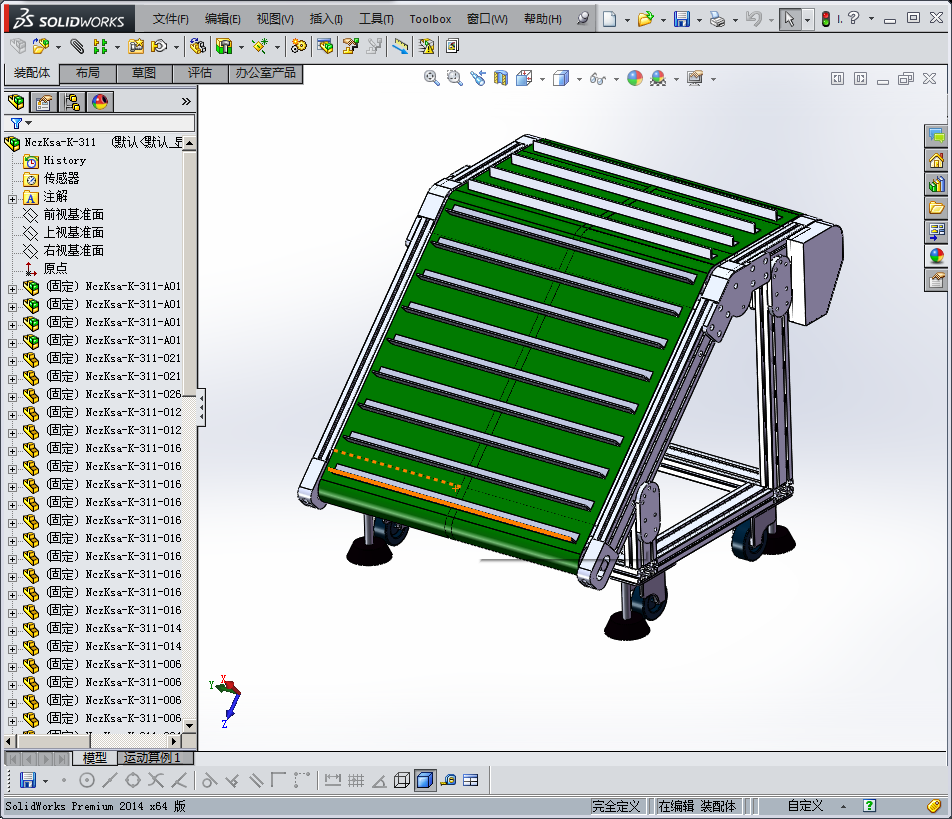
Task: Open the New document dropdown arrow
Action: [x=627, y=19]
